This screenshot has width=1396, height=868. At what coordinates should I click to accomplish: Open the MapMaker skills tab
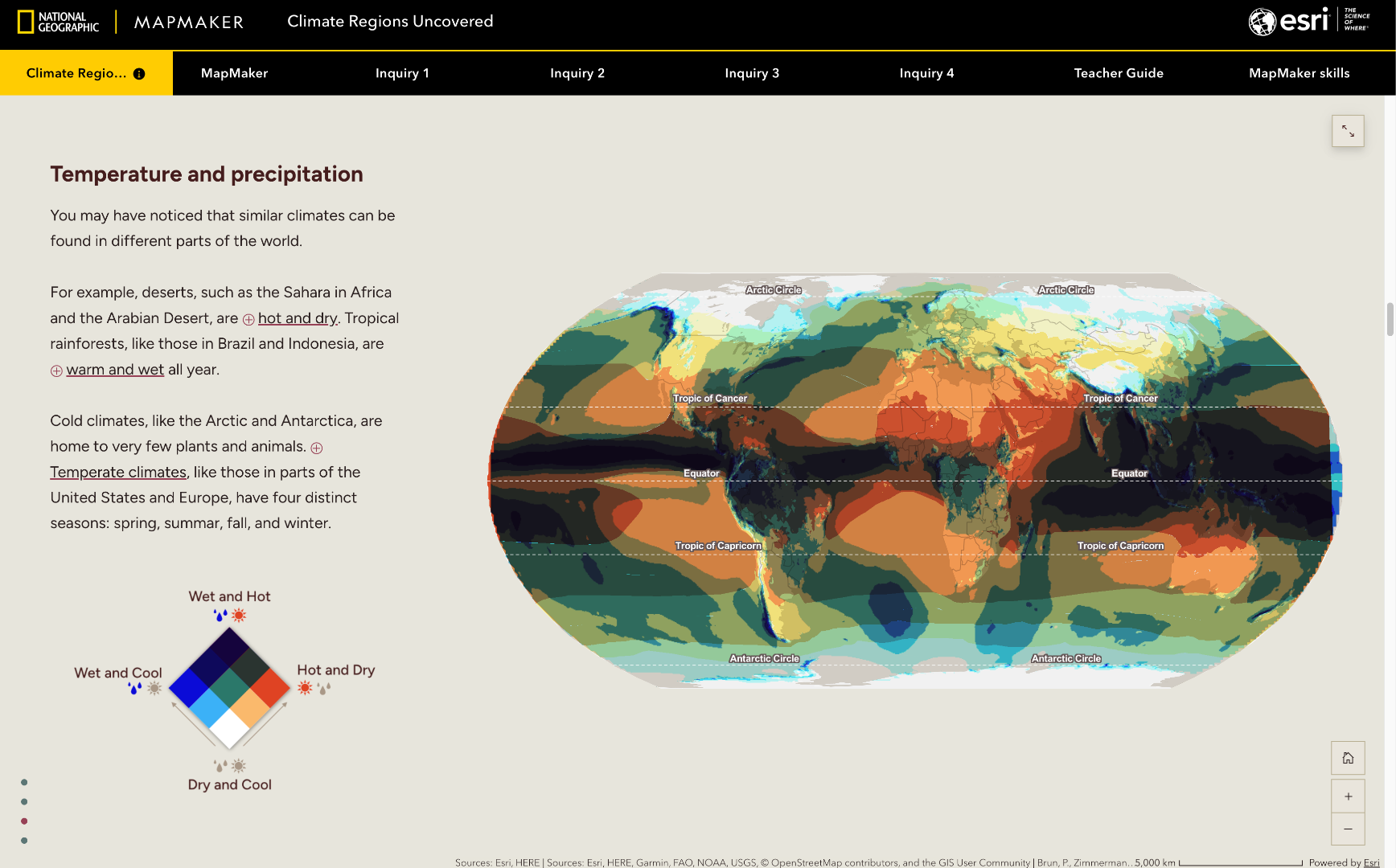point(1300,73)
